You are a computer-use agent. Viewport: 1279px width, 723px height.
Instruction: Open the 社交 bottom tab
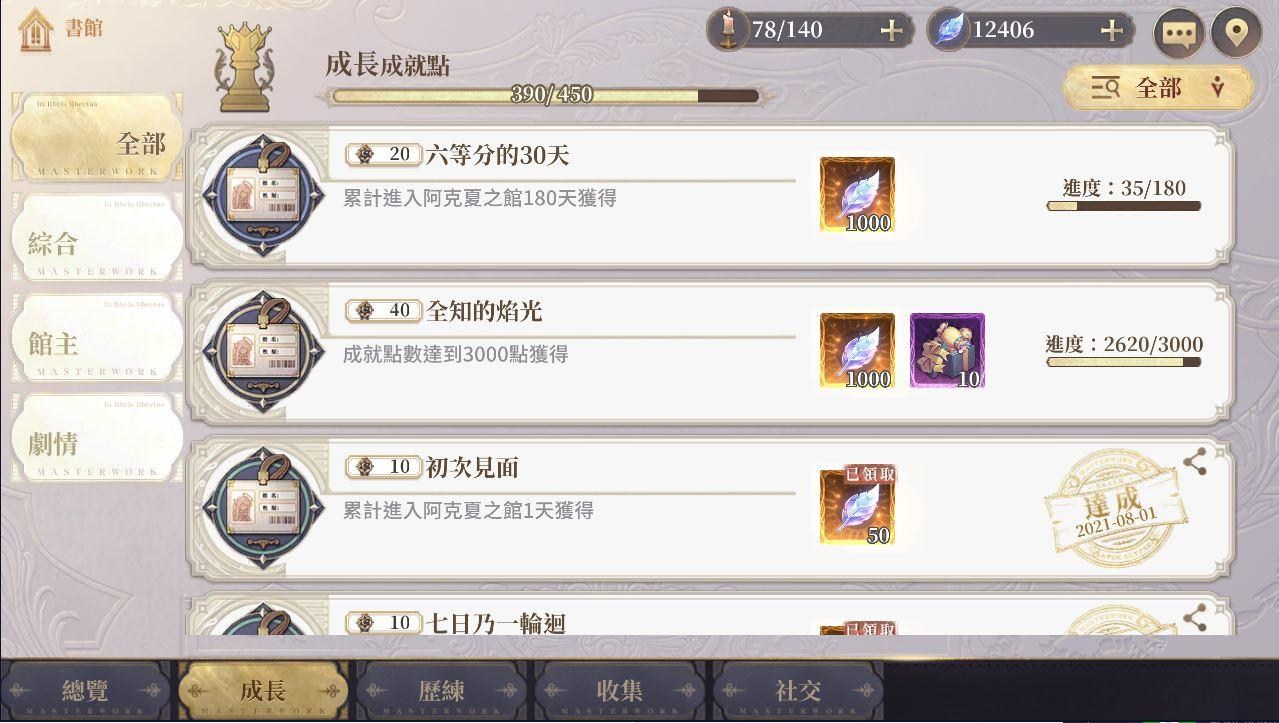797,690
